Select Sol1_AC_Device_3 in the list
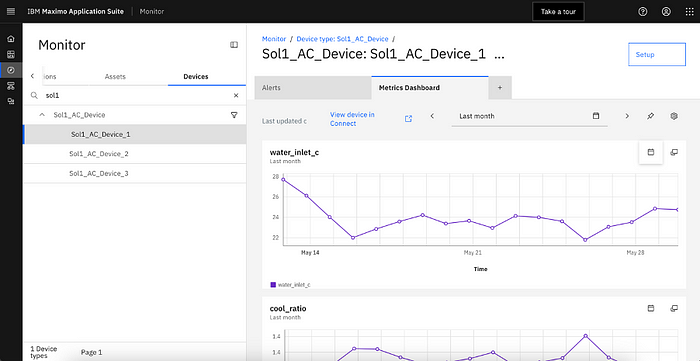700x362 pixels. [135, 174]
